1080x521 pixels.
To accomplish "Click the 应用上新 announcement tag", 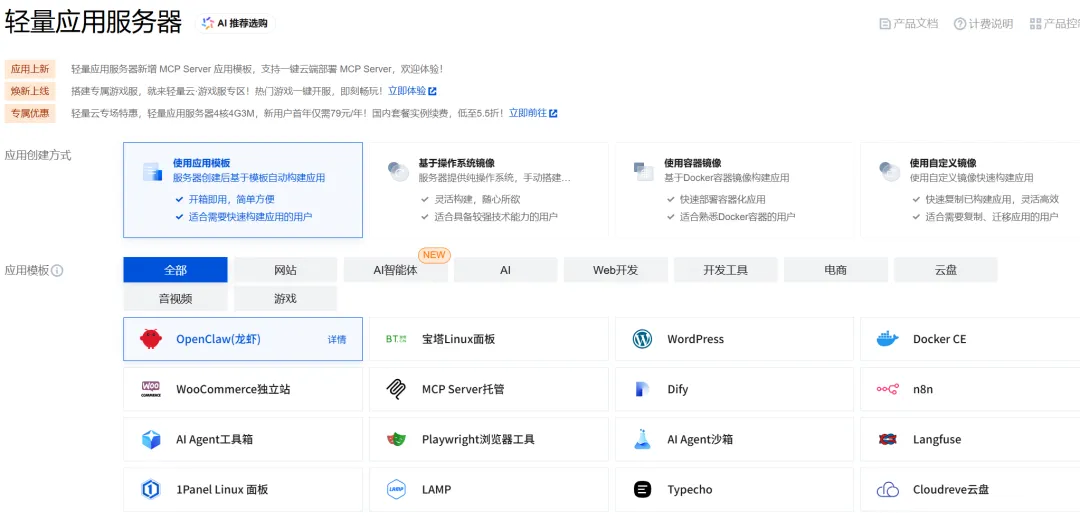I will coord(30,69).
